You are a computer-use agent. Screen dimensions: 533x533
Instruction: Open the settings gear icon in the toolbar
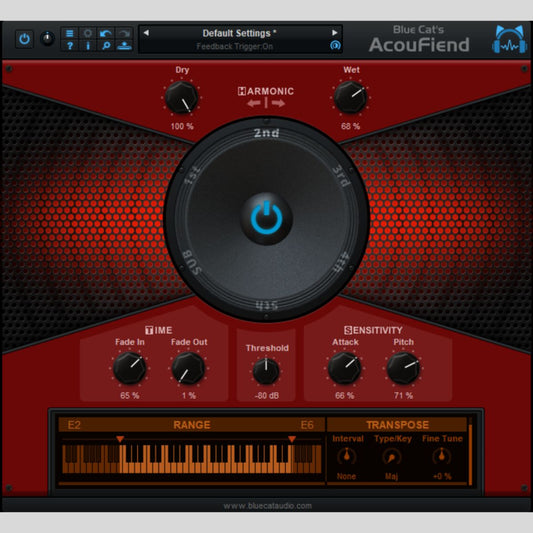coord(88,33)
